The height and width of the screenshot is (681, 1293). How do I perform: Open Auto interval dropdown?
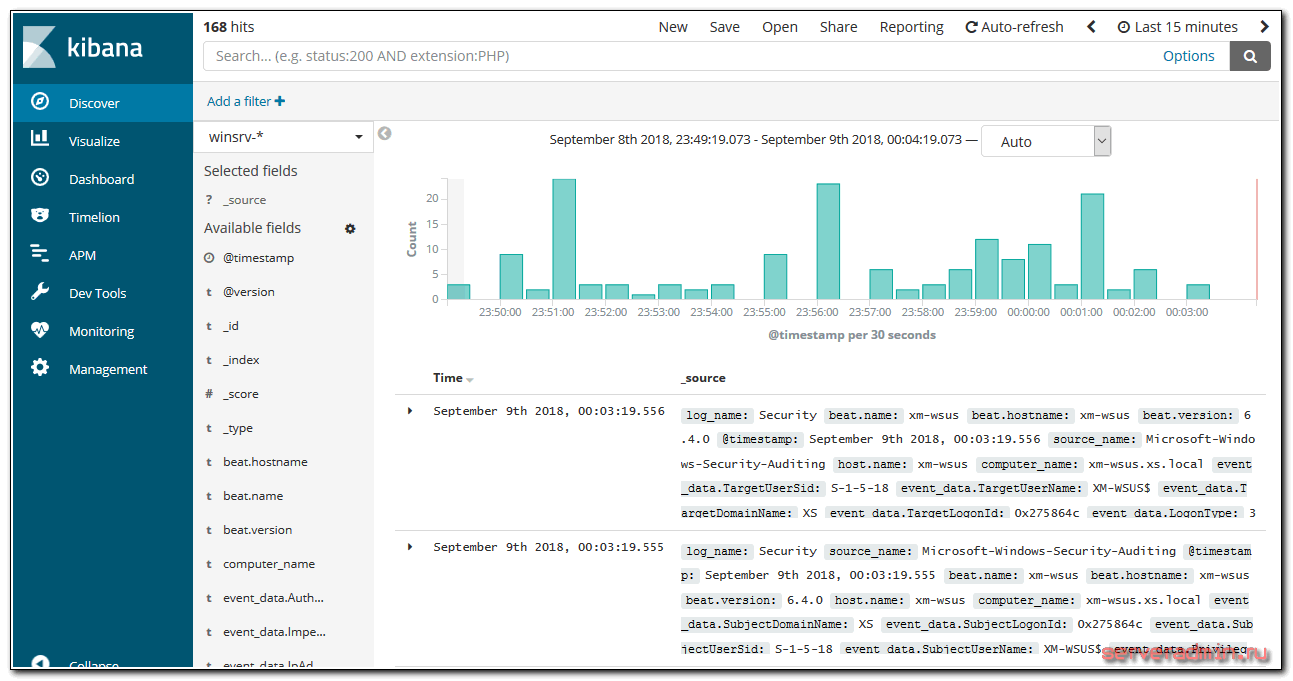(x=1046, y=141)
